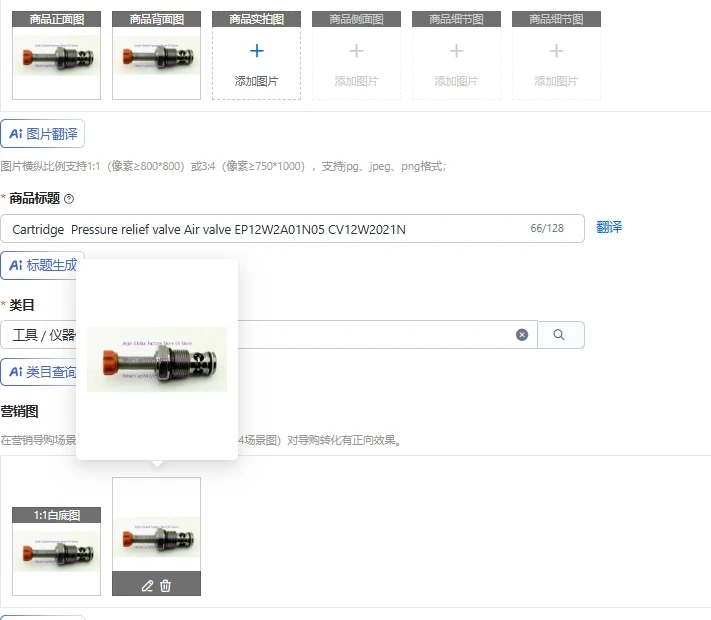Click the 类目 category input field
Viewport: 711px width, 620px height.
(x=269, y=335)
